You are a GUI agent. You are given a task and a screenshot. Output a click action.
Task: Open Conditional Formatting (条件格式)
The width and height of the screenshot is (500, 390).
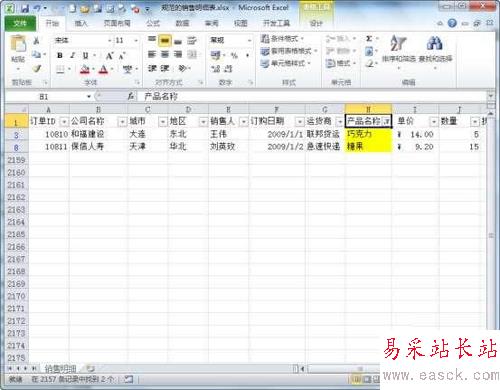click(282, 39)
